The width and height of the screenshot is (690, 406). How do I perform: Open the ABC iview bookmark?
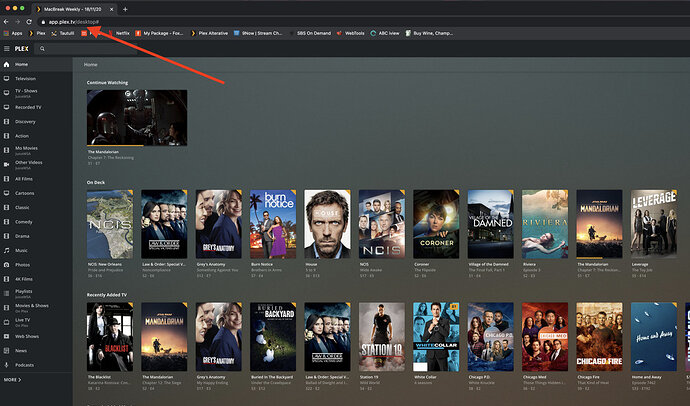pyautogui.click(x=385, y=33)
